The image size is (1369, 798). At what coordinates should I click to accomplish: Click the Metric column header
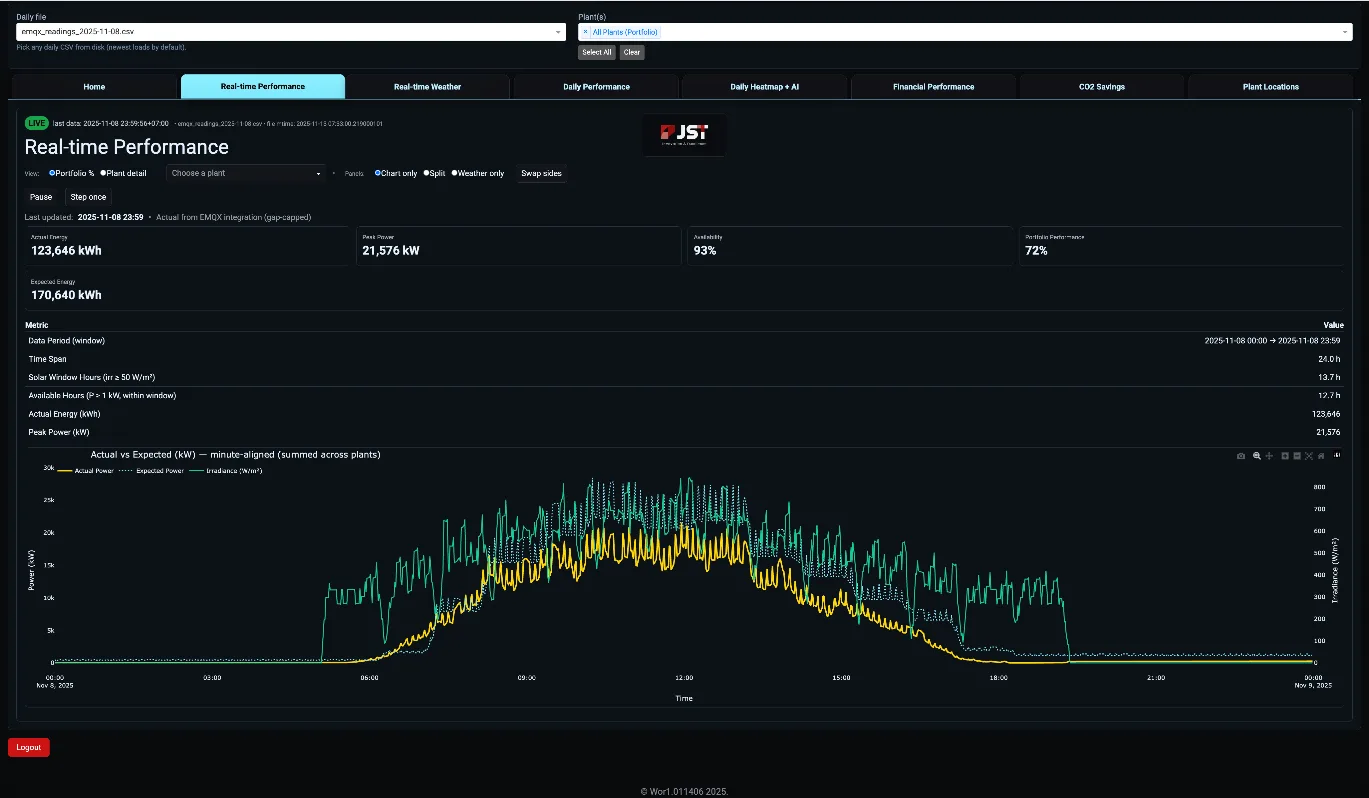pyautogui.click(x=37, y=325)
